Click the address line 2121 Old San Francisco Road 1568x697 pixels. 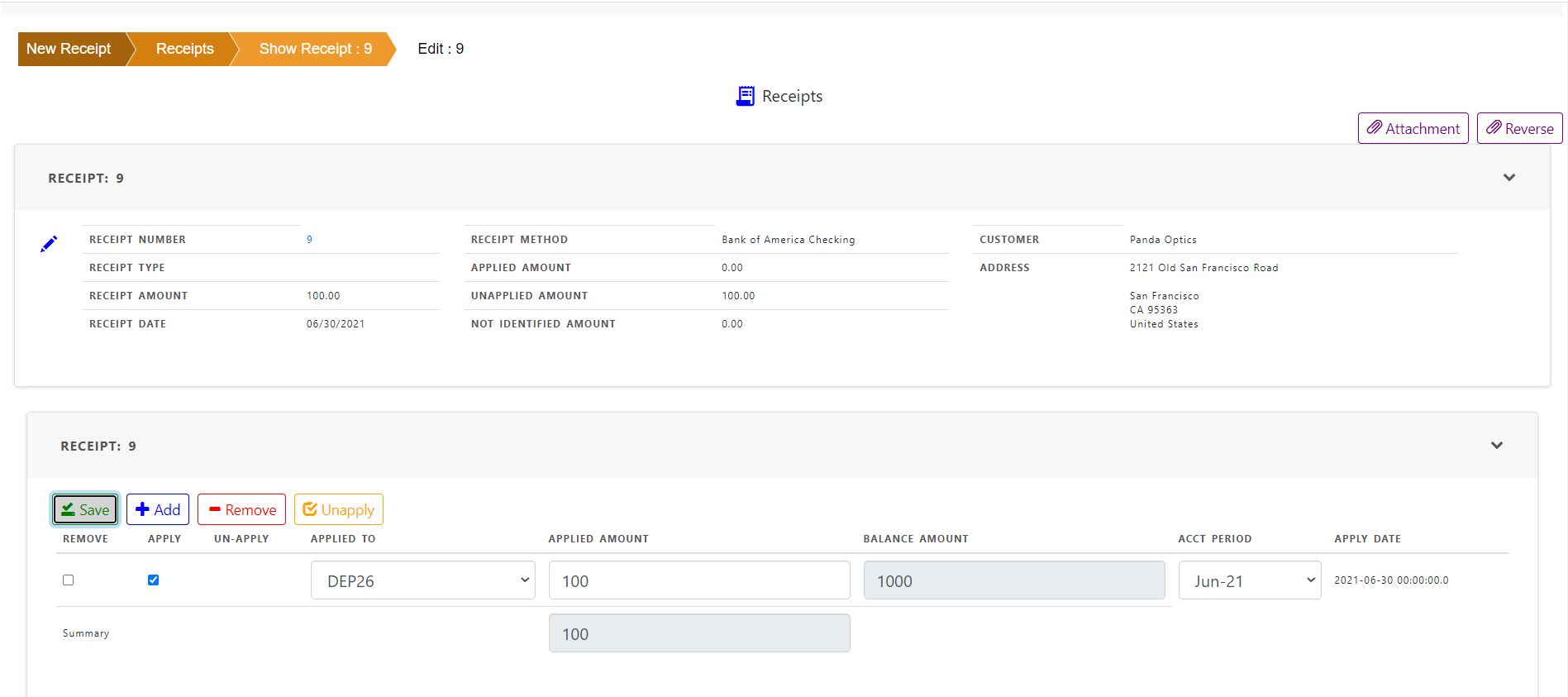1203,268
